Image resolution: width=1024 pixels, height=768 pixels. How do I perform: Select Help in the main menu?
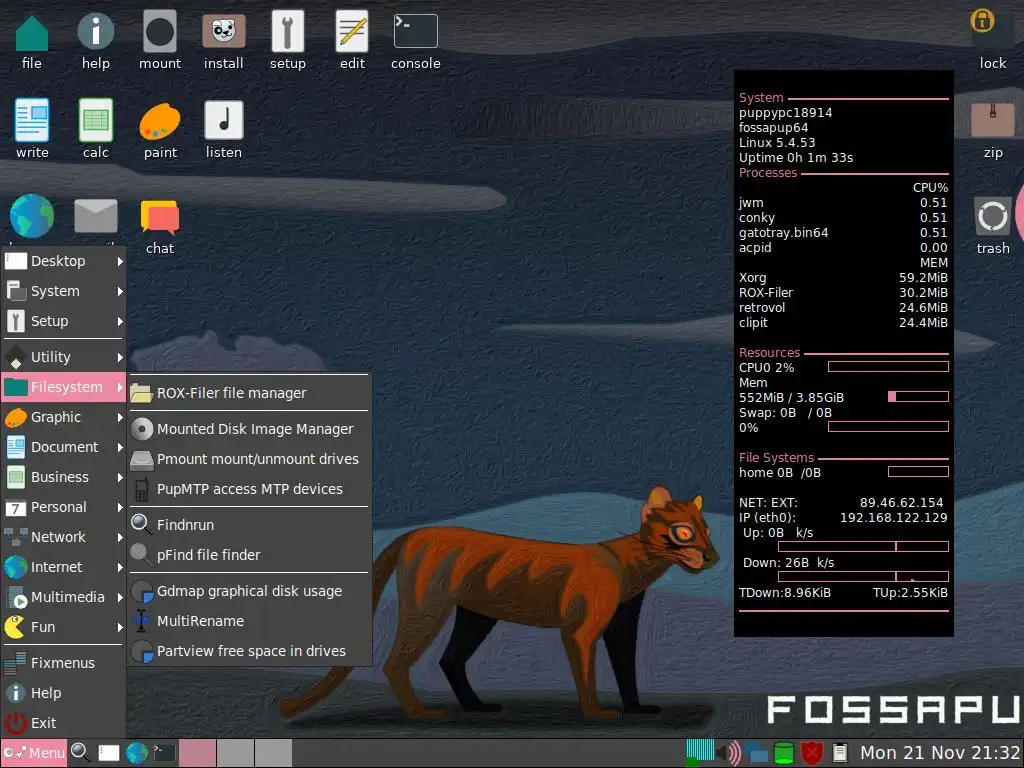tap(63, 694)
